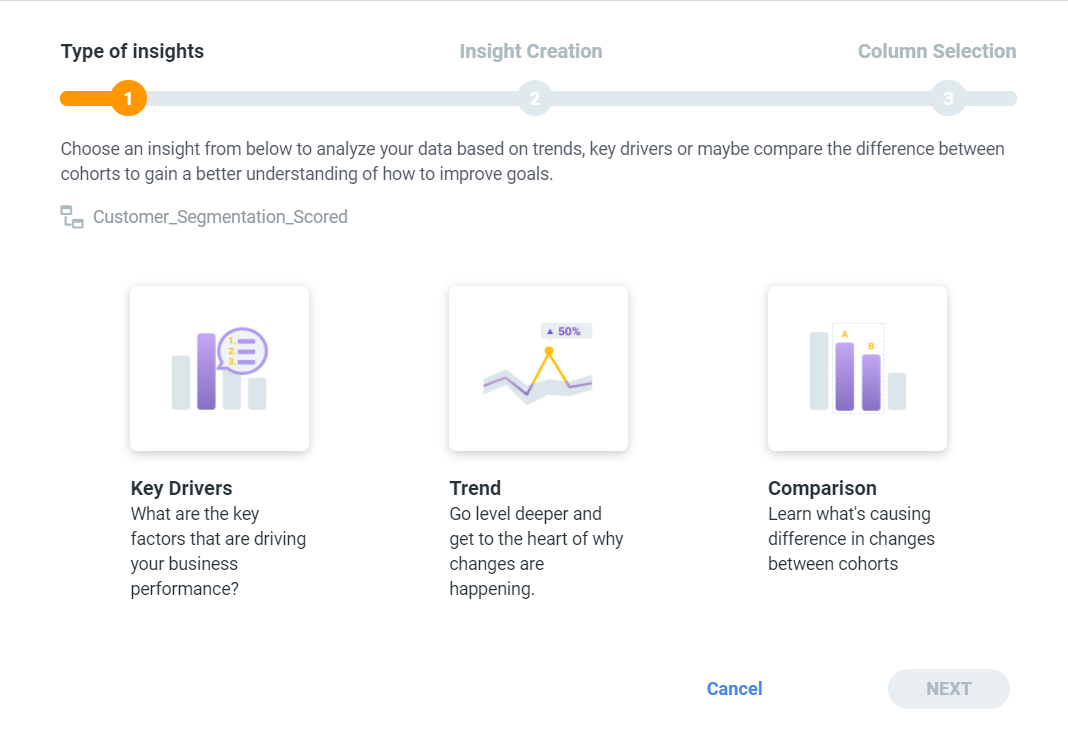The height and width of the screenshot is (731, 1068).
Task: Click the Key Drivers heading text
Action: 181,488
